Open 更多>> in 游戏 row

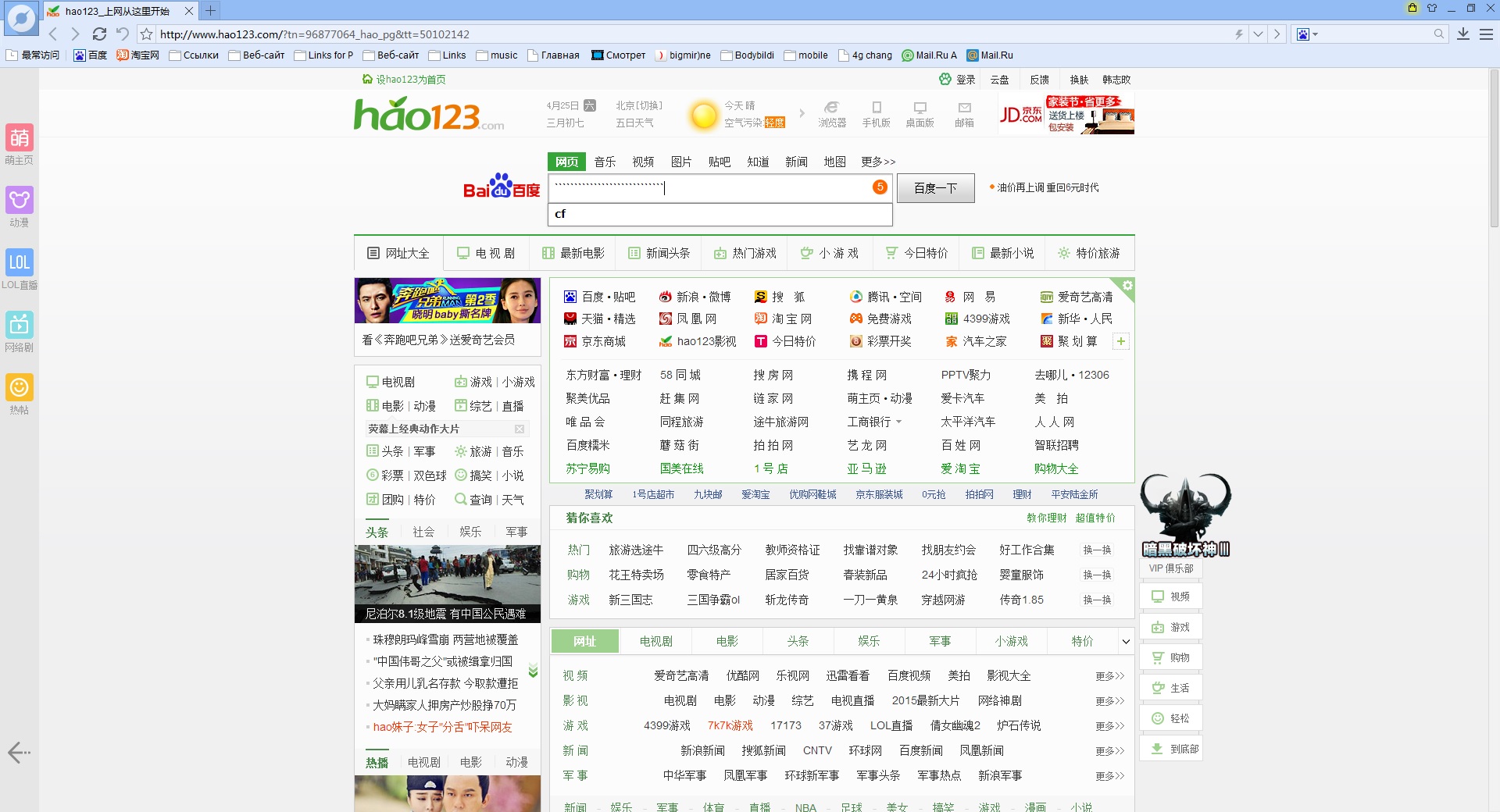point(1109,726)
